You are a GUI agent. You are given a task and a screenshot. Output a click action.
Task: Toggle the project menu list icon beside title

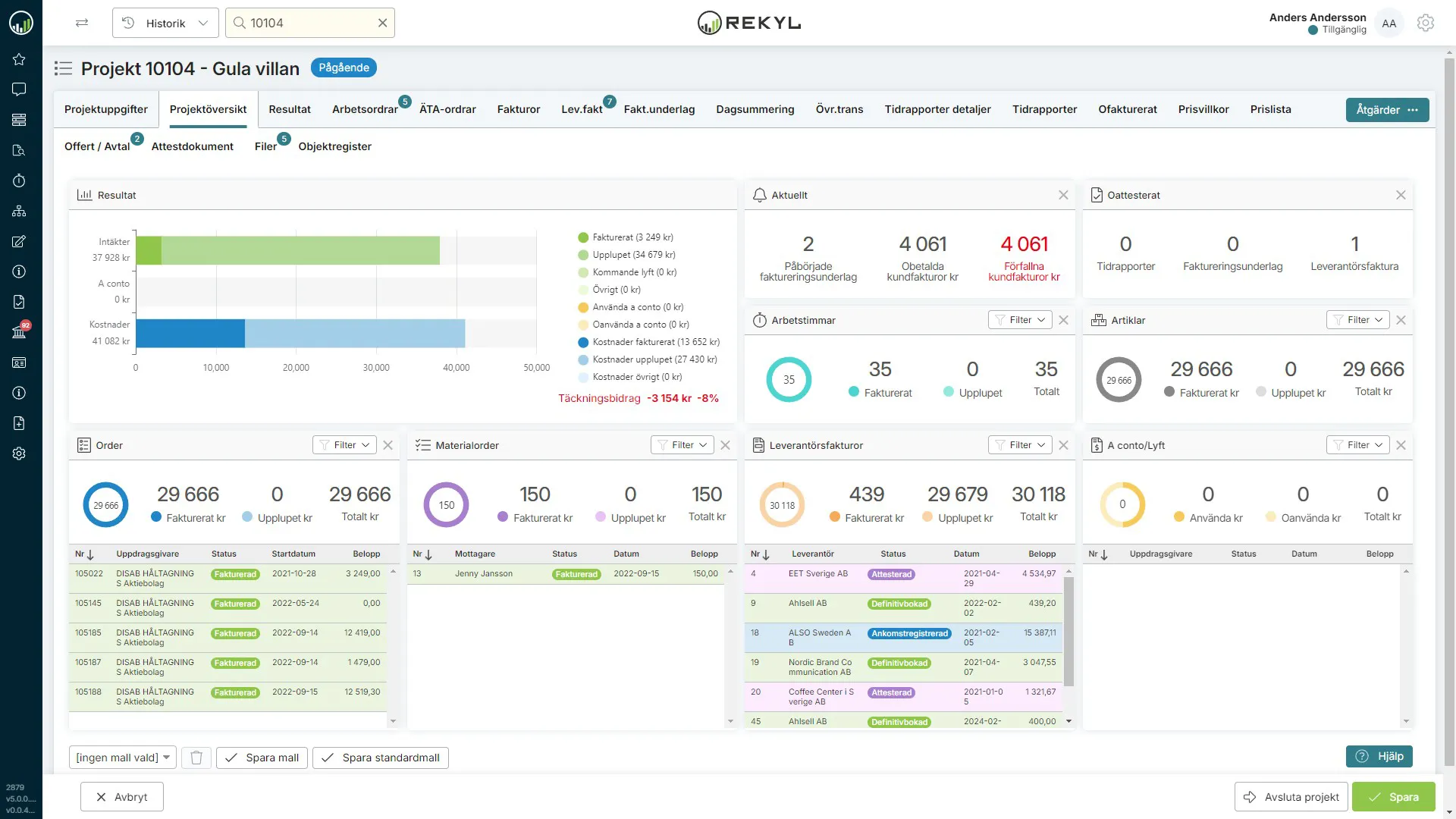click(x=63, y=68)
